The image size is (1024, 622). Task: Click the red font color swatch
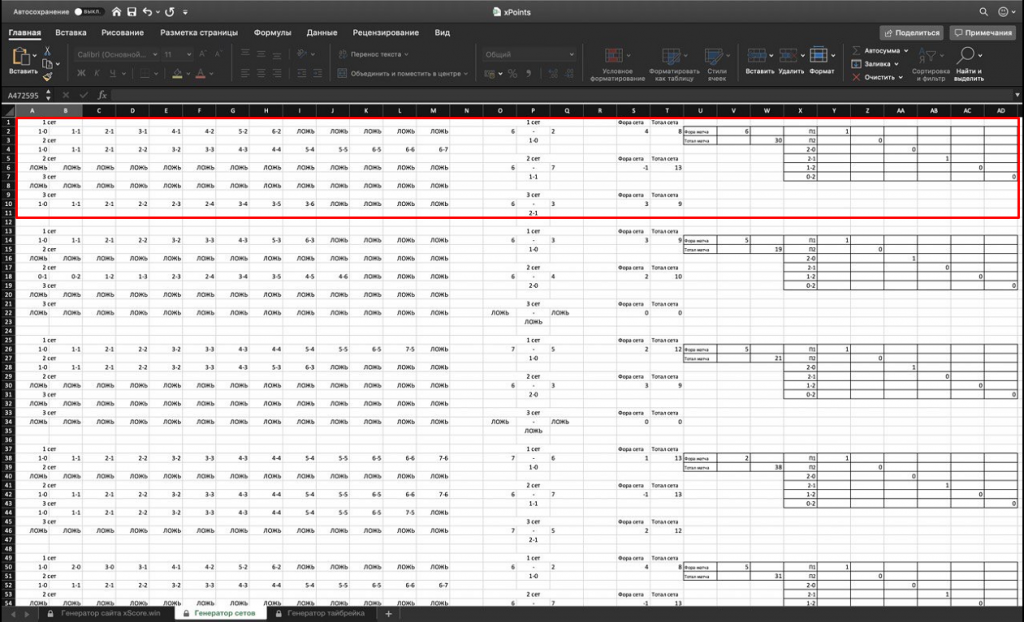(201, 73)
